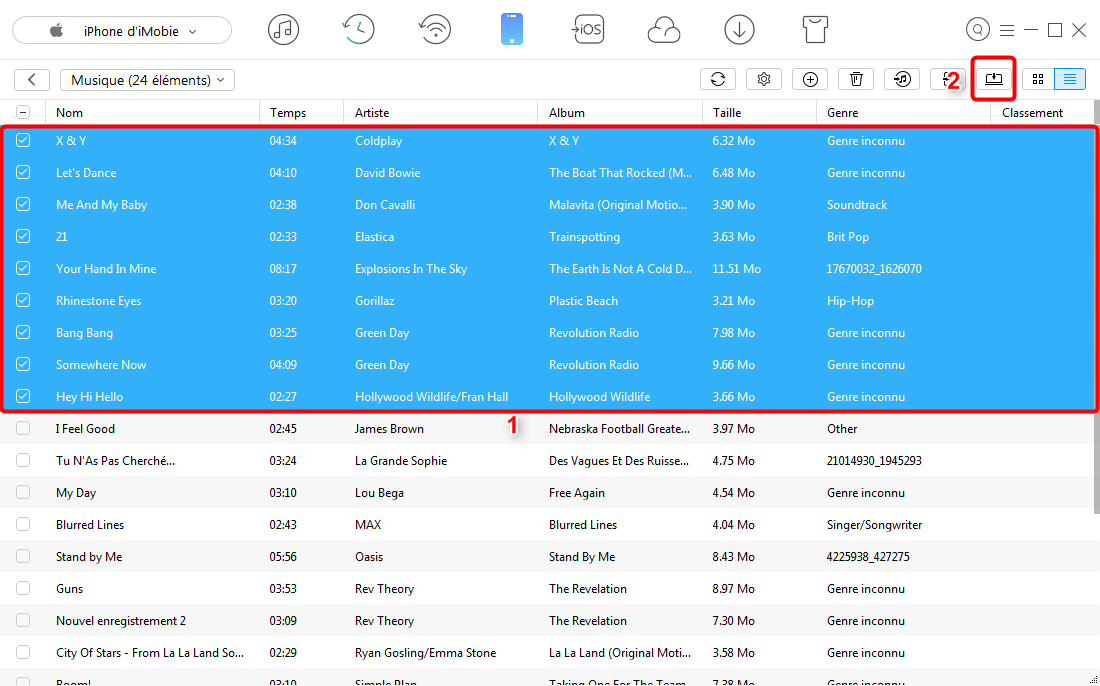The height and width of the screenshot is (686, 1100).
Task: Check the Blurred Lines checkbox
Action: (x=23, y=524)
